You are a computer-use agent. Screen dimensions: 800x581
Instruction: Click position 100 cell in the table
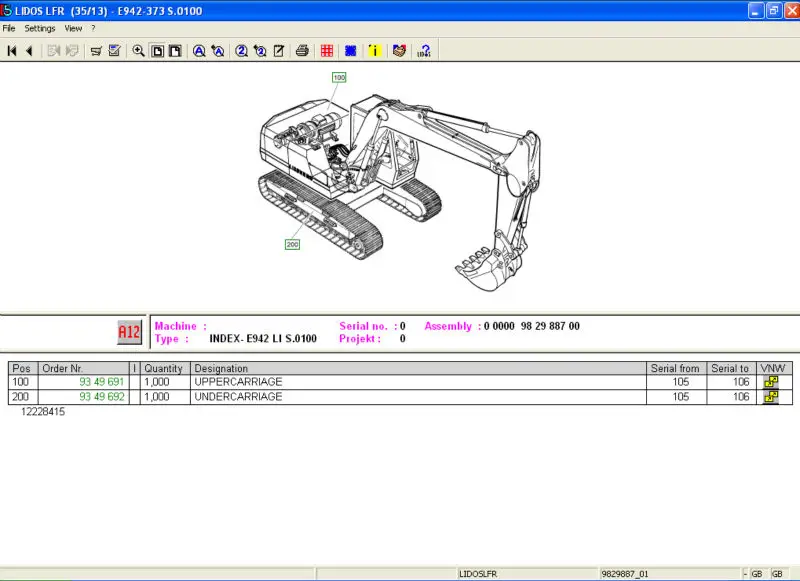[23, 382]
